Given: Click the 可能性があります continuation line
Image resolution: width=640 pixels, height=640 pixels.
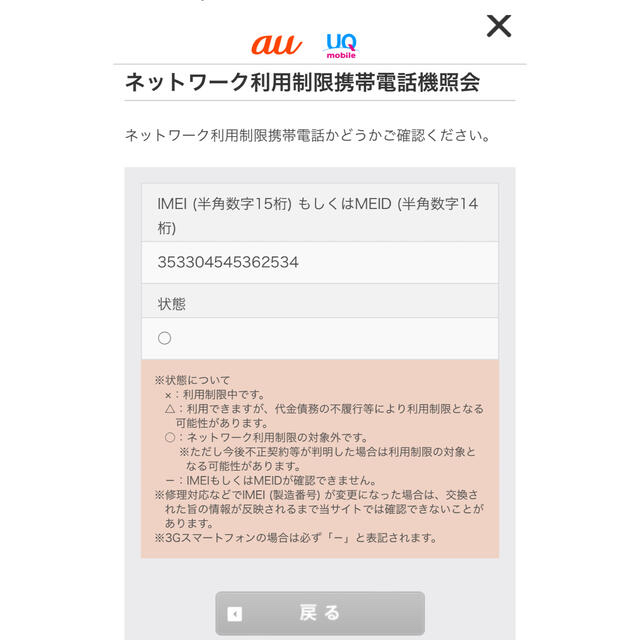Looking at the screenshot, I should click(222, 423).
